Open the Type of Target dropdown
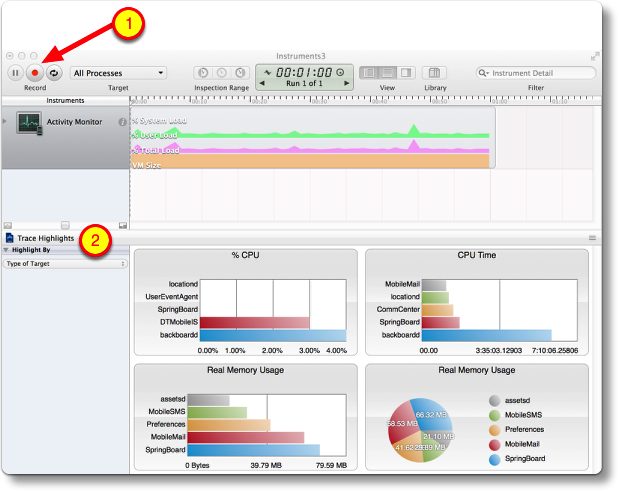The height and width of the screenshot is (492, 619). (65, 264)
